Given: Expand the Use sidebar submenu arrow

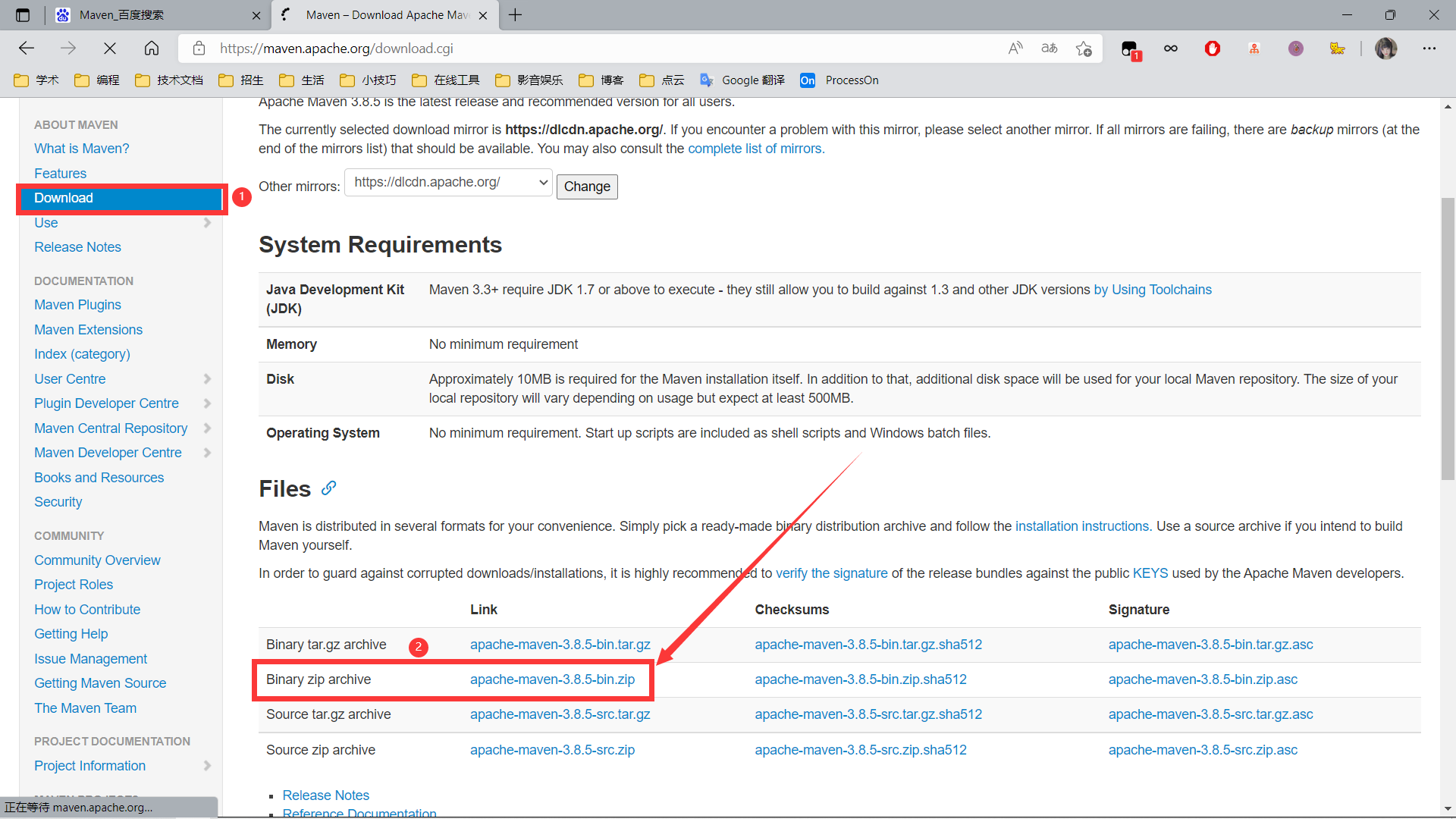Looking at the screenshot, I should pos(207,223).
